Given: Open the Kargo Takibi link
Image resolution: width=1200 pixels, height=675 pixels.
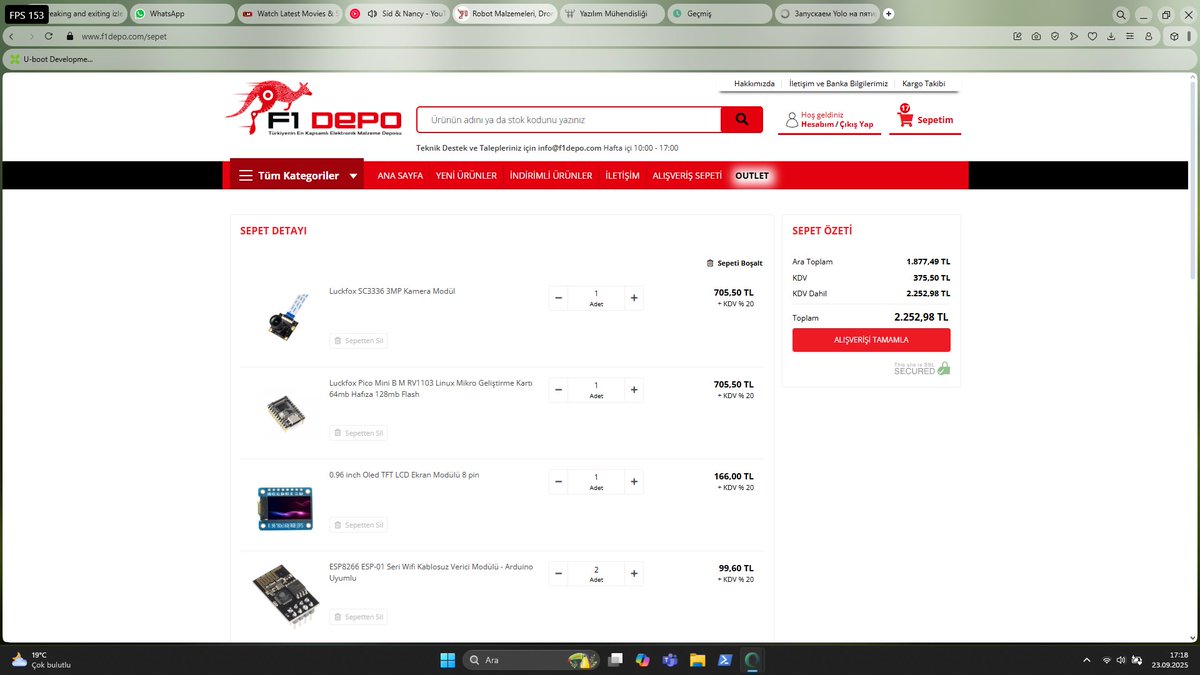Looking at the screenshot, I should tap(923, 84).
